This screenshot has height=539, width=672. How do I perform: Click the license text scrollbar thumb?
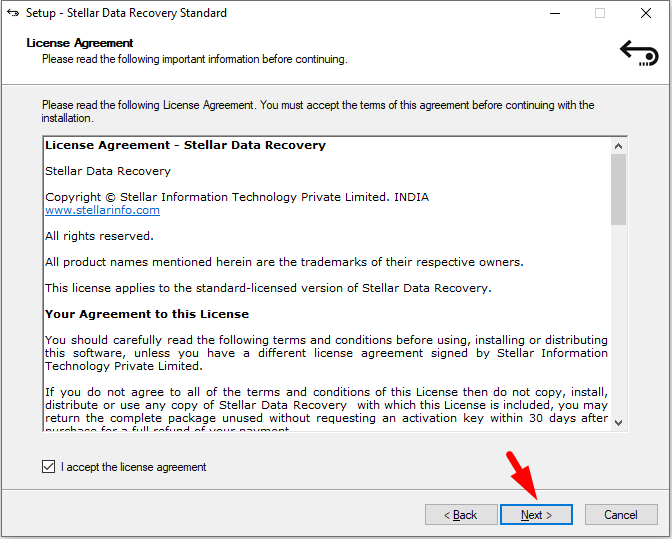point(618,189)
